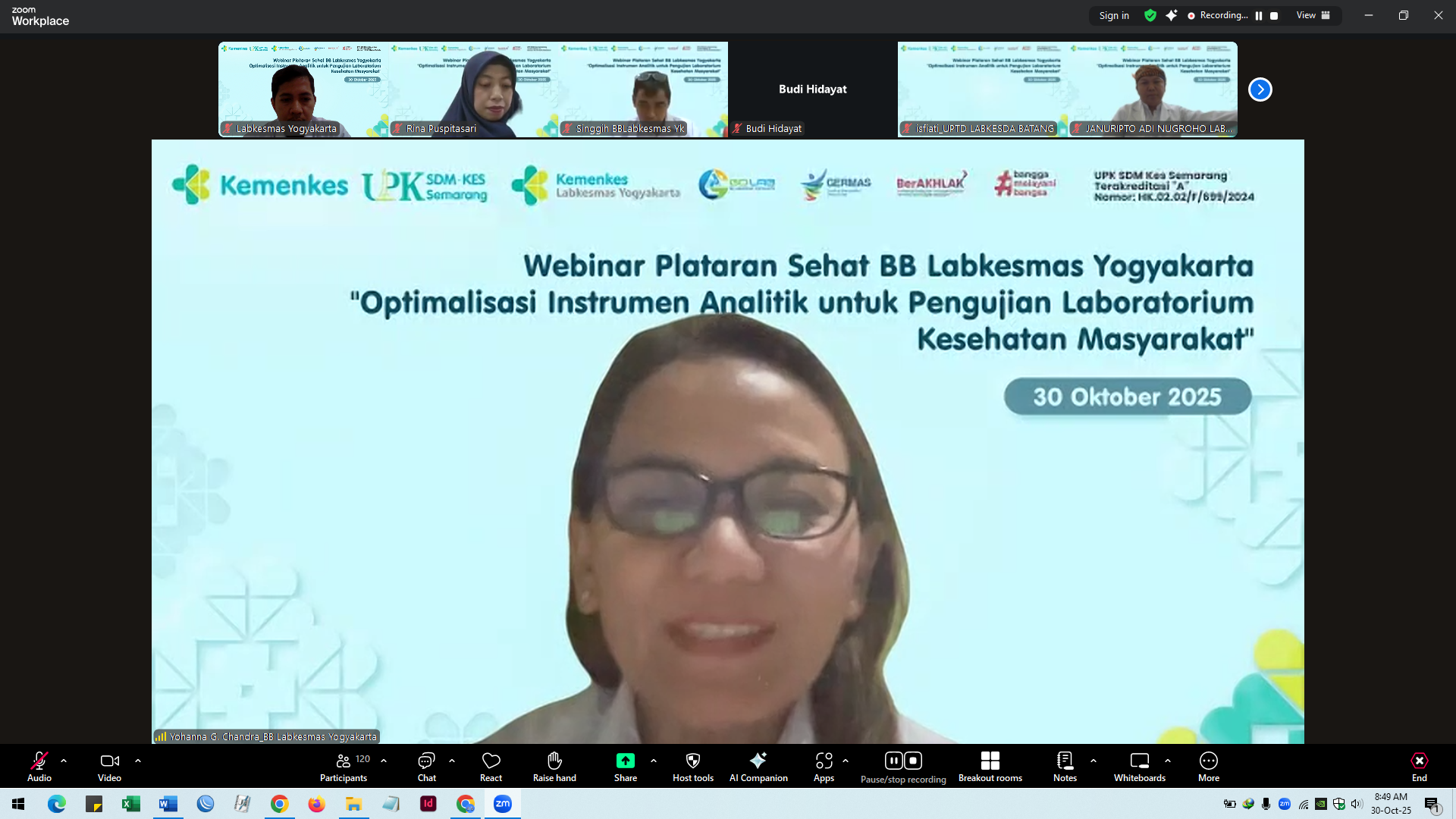Open Whiteboards
1456x819 pixels.
coord(1140,766)
